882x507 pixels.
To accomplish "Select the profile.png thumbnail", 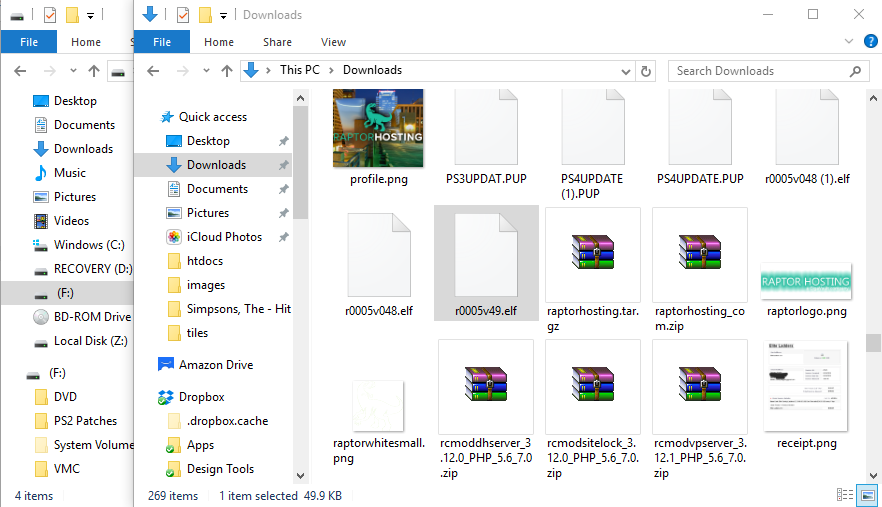I will (x=378, y=128).
